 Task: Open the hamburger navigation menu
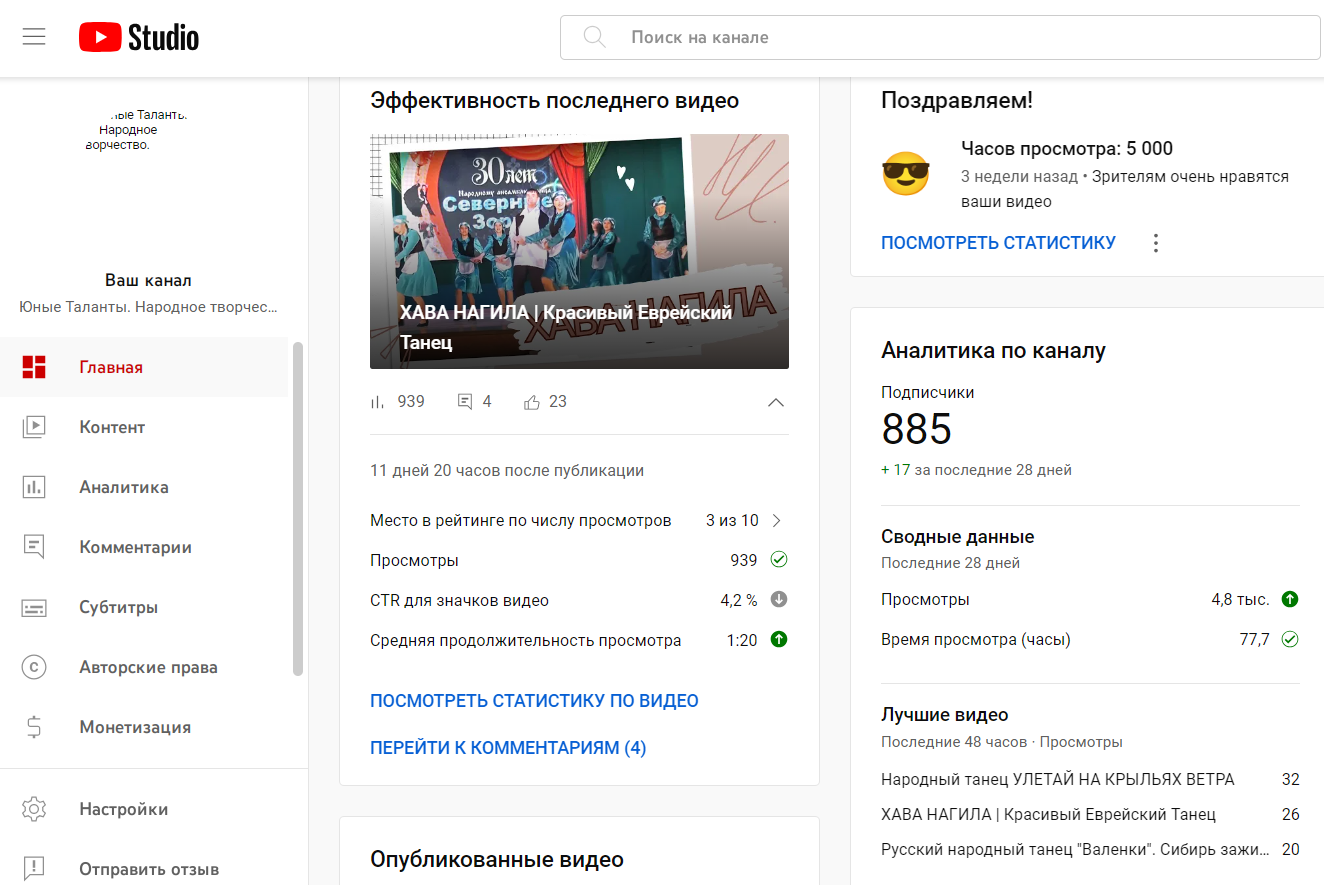34,37
